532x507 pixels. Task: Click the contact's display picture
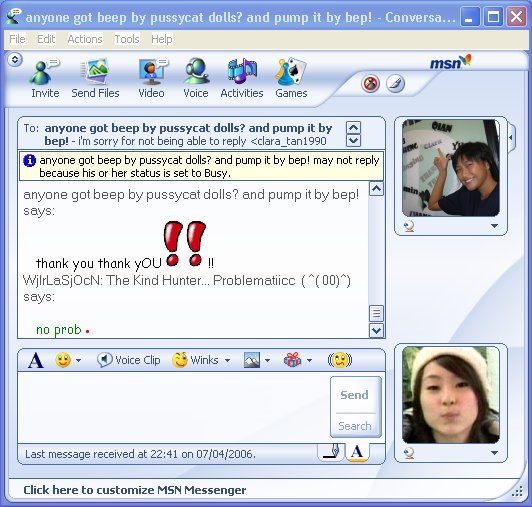coord(451,168)
